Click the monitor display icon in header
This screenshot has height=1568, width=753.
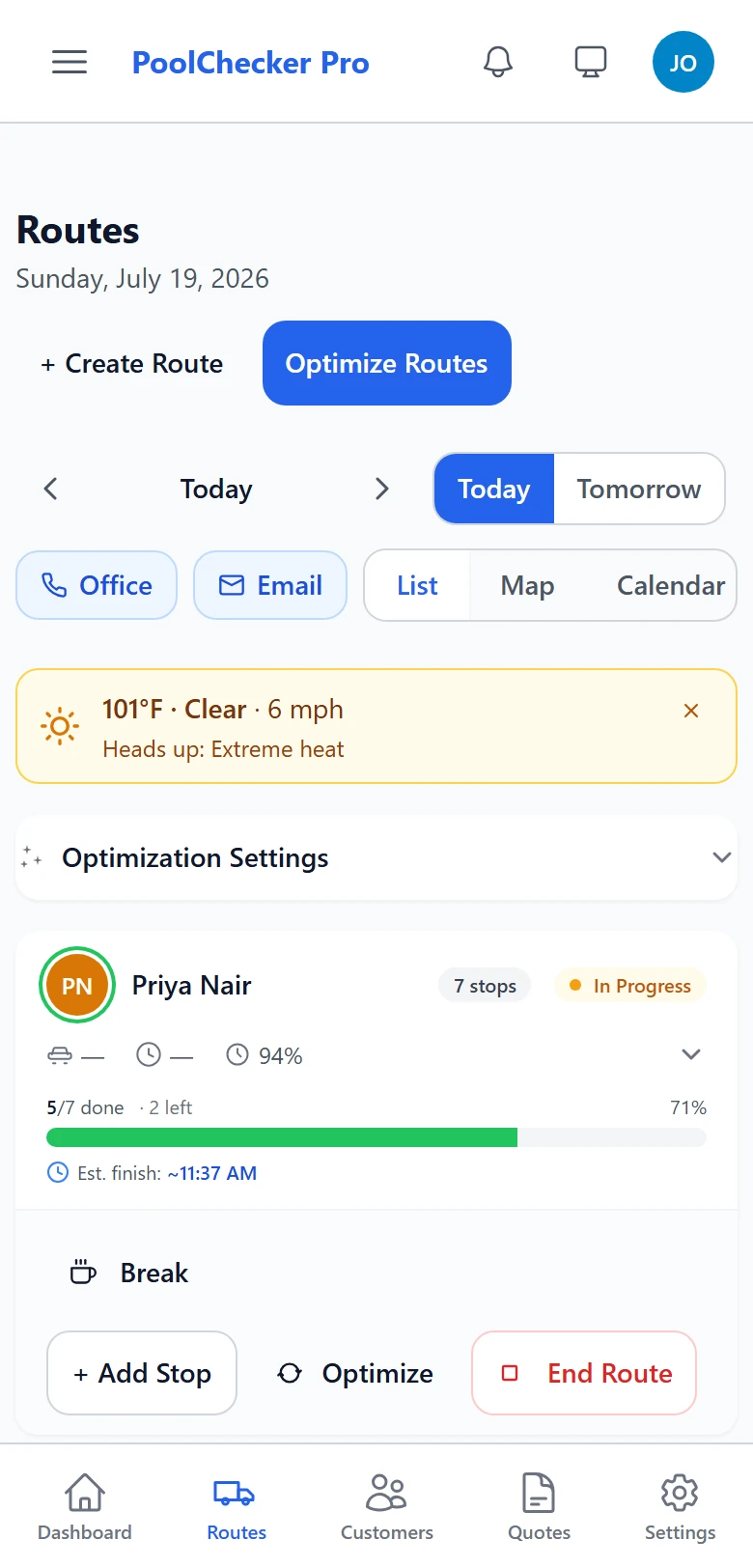[591, 63]
